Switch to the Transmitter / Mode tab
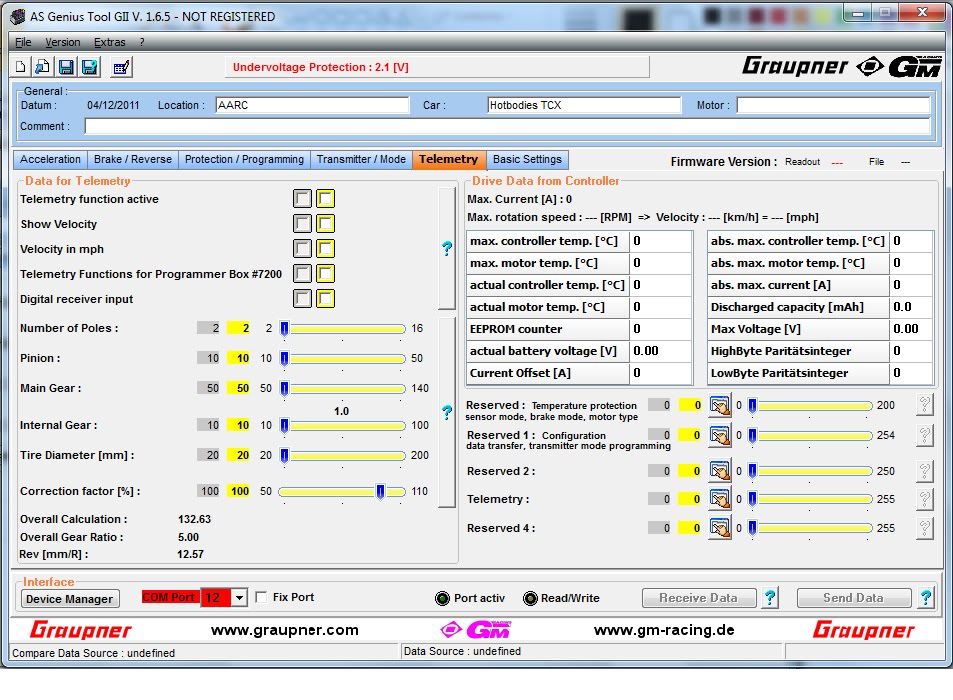Screen dimensions: 953x700 pyautogui.click(x=361, y=159)
